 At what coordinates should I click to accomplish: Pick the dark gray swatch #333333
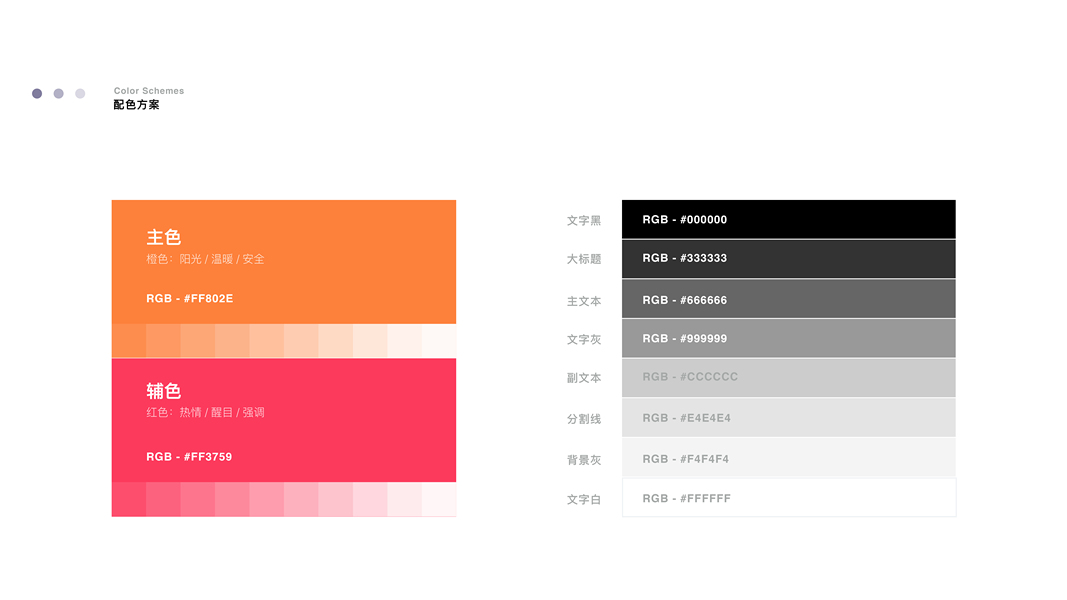788,259
